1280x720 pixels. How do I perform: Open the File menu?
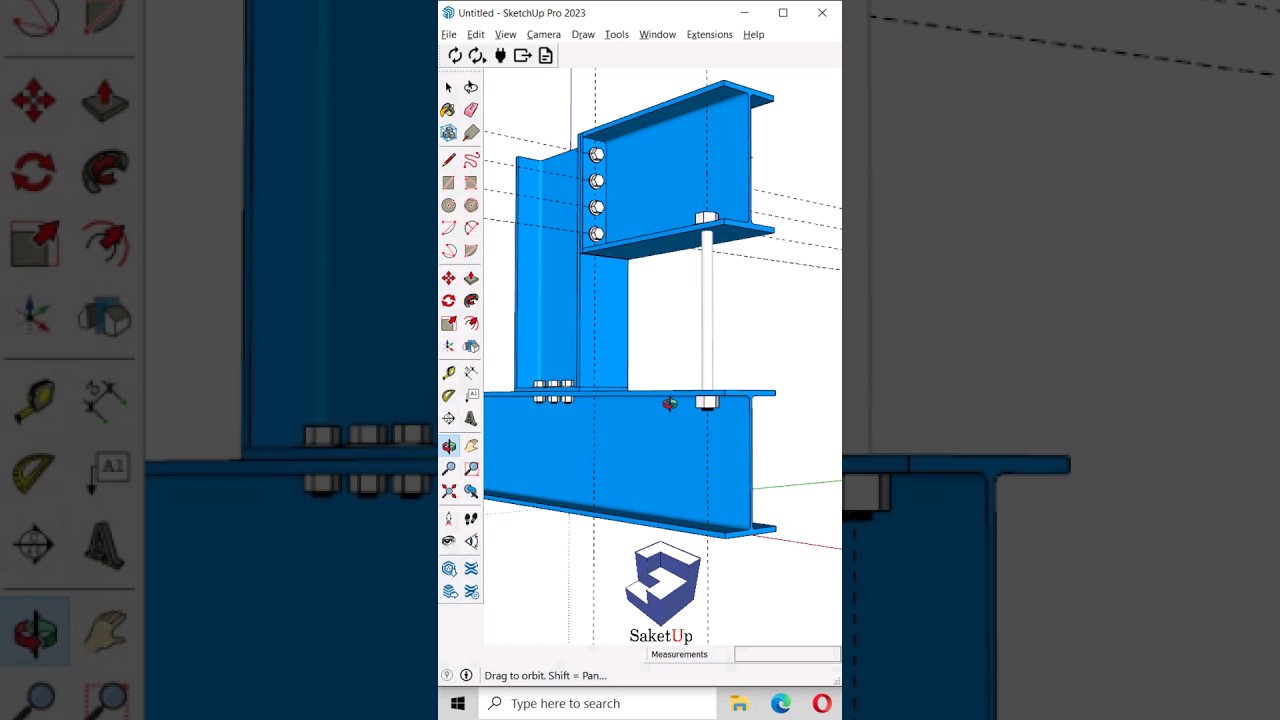[449, 34]
